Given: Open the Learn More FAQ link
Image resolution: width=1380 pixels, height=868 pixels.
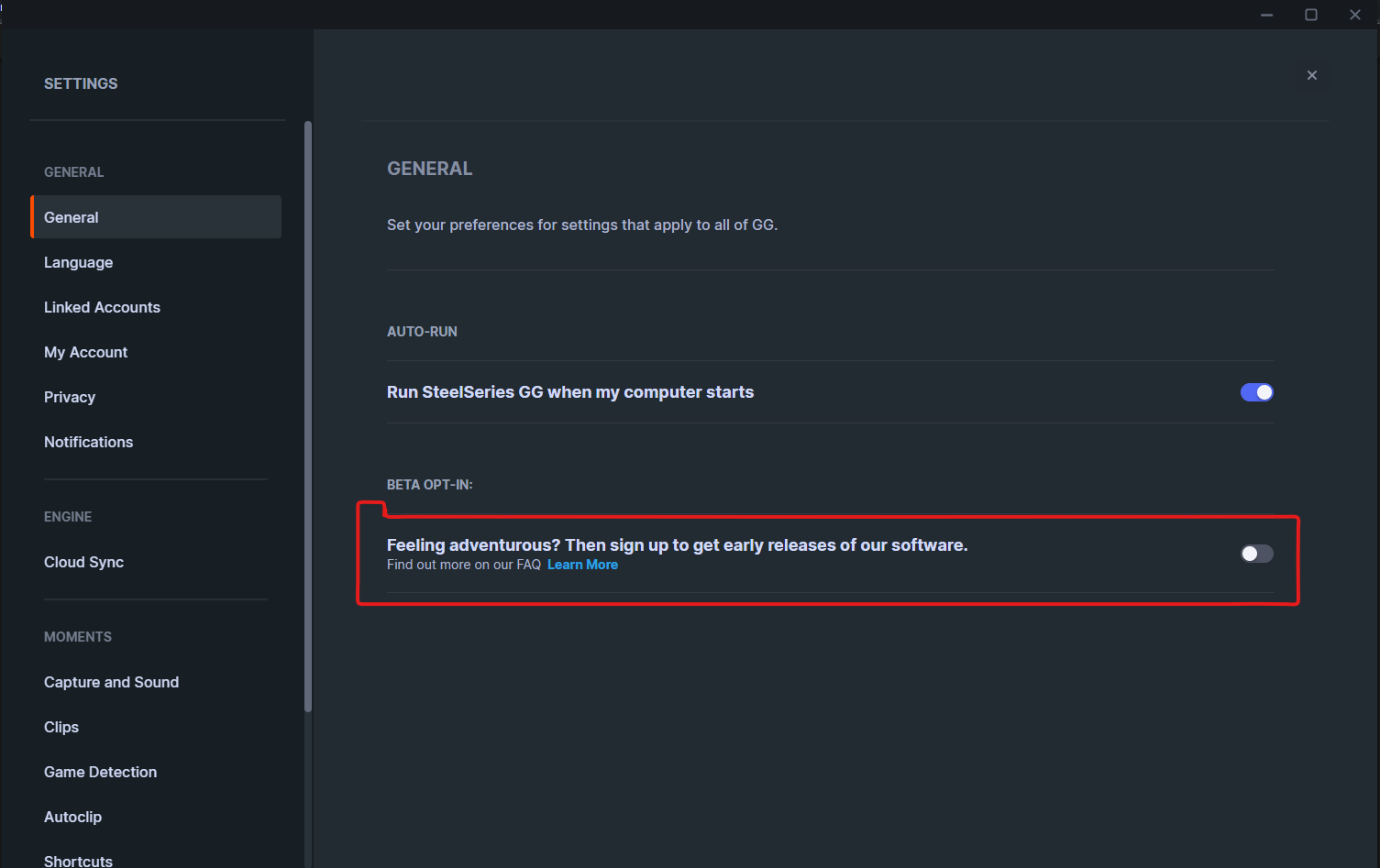Looking at the screenshot, I should (x=582, y=565).
